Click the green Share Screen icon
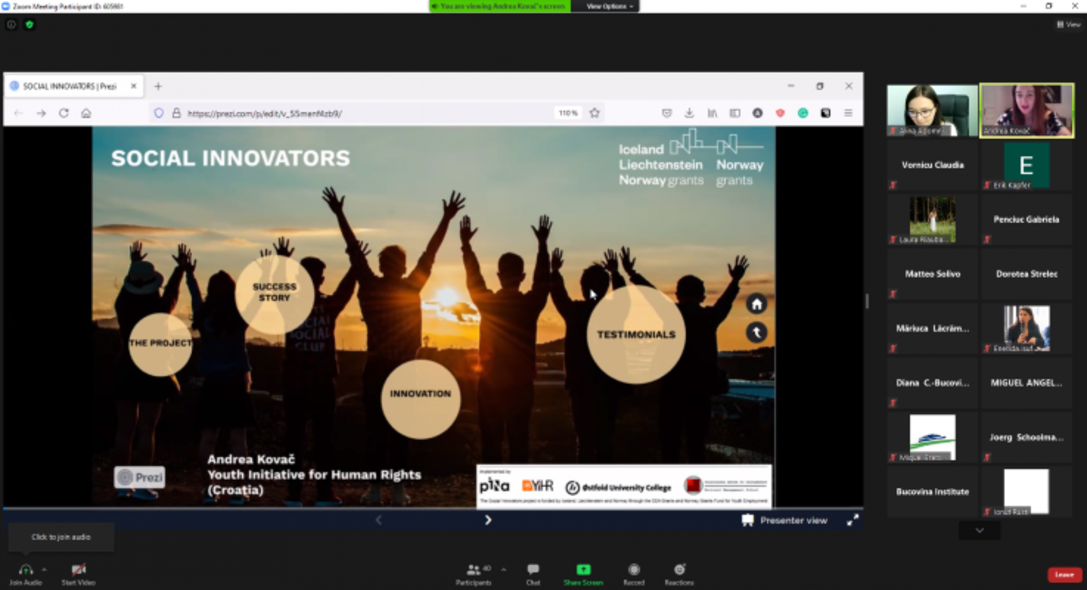 pyautogui.click(x=583, y=570)
